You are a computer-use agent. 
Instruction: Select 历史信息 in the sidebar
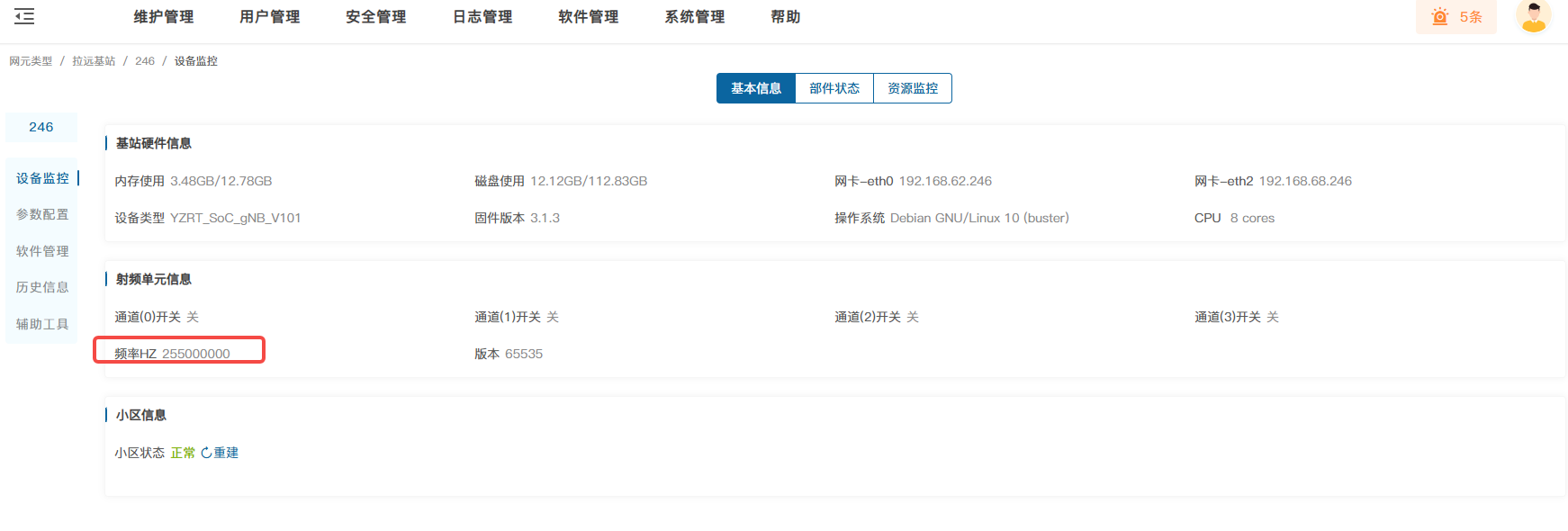click(x=42, y=287)
